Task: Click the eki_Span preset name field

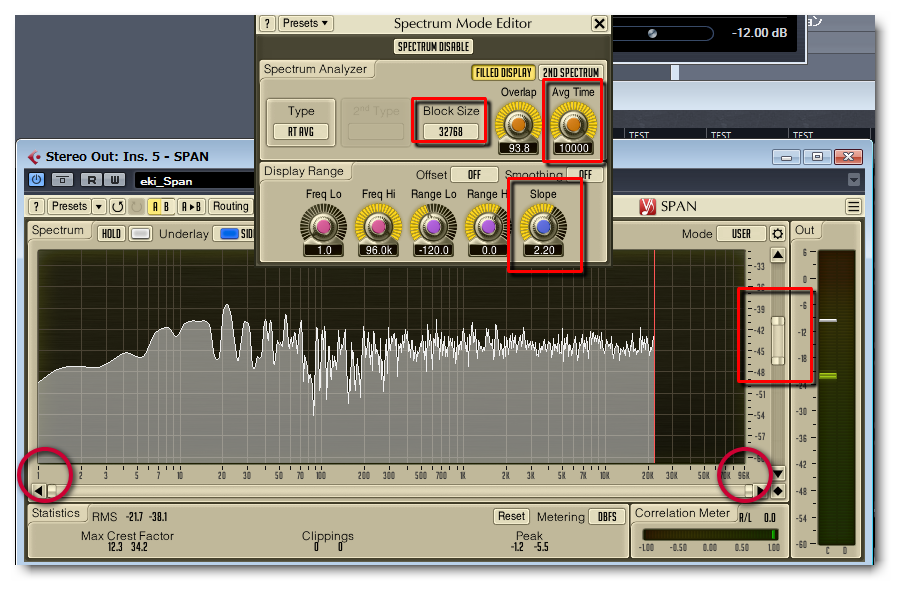Action: (x=196, y=181)
